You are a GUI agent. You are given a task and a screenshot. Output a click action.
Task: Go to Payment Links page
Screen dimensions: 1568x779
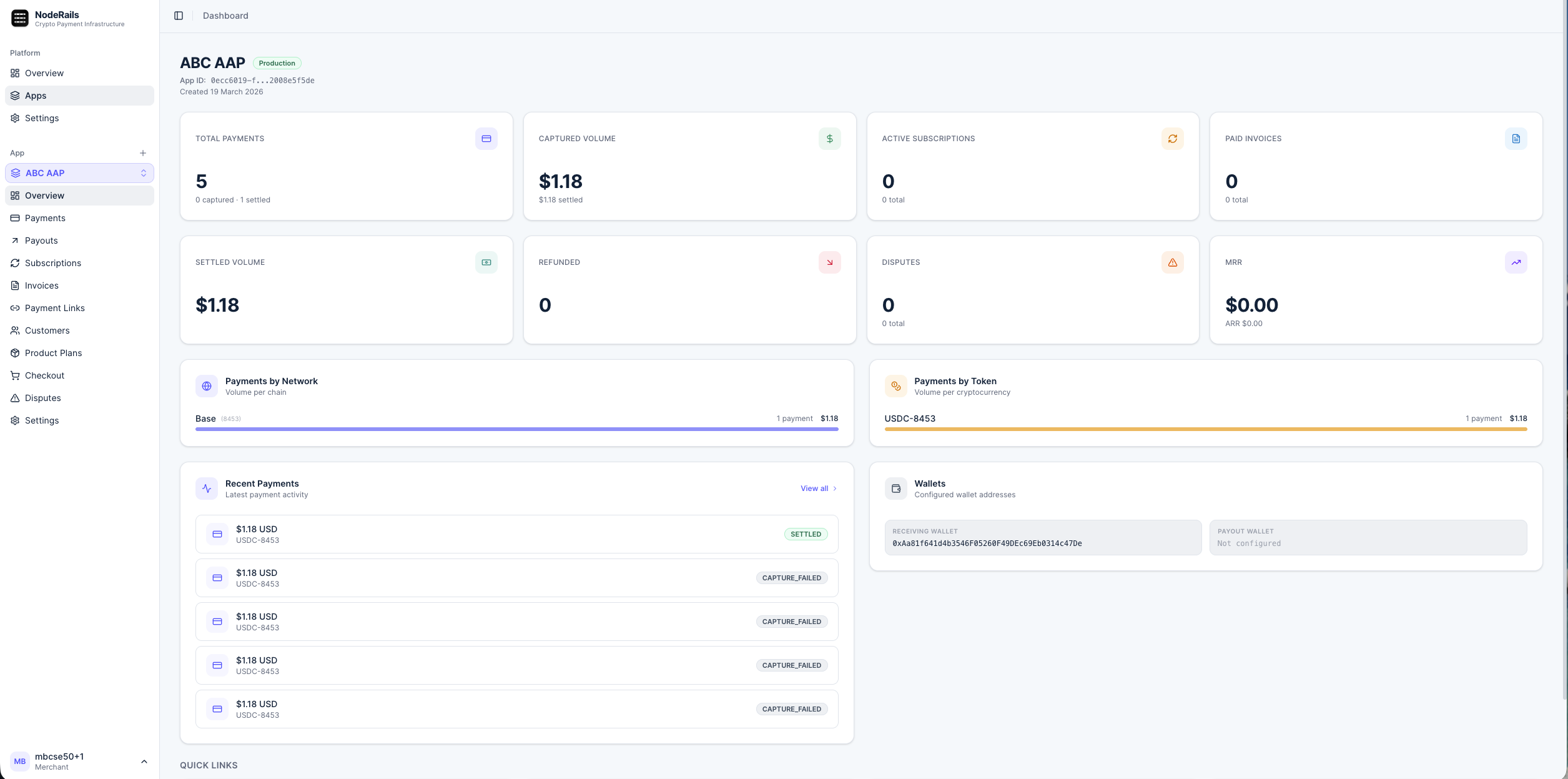tap(54, 308)
